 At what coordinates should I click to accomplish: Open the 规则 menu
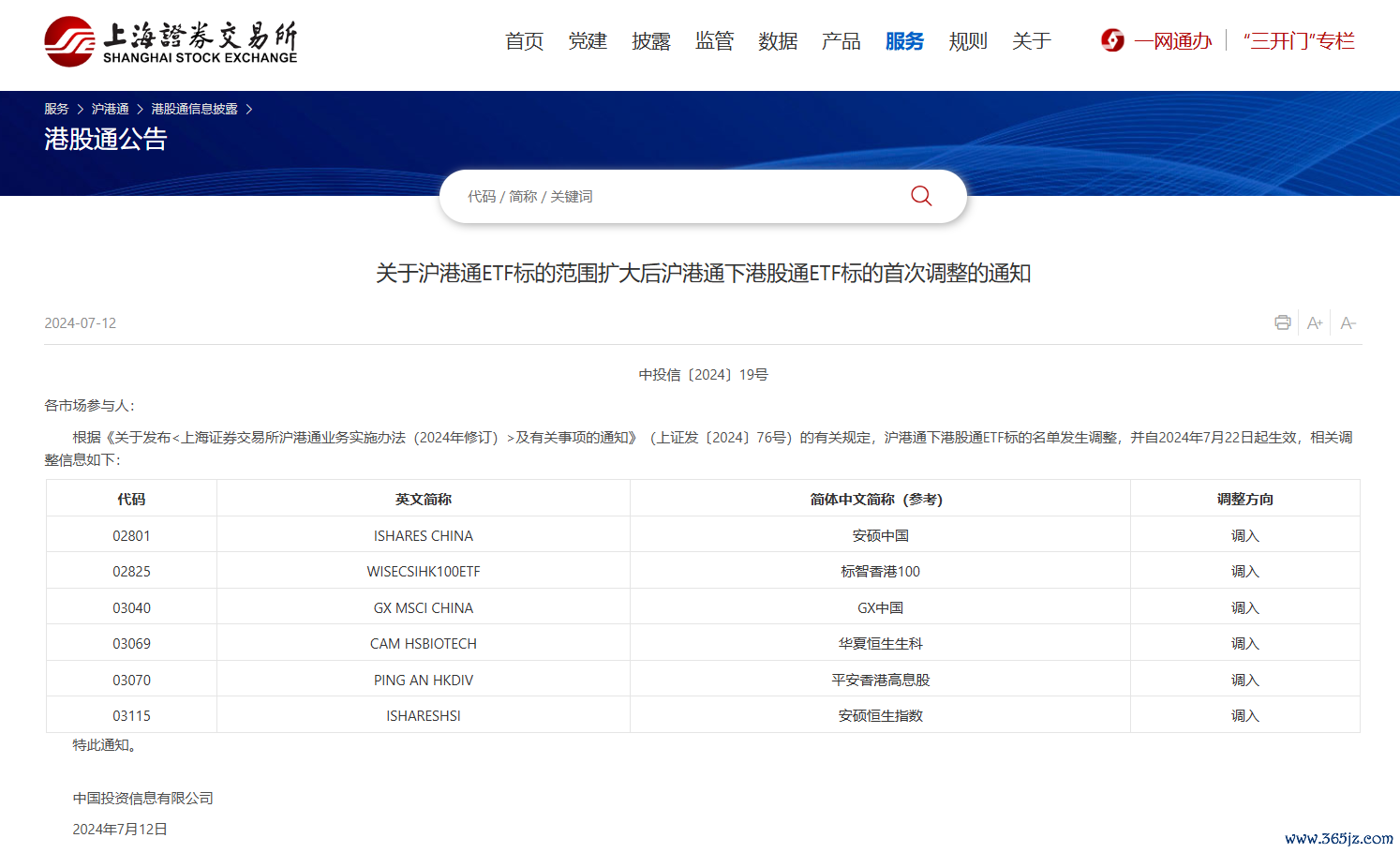pyautogui.click(x=968, y=41)
